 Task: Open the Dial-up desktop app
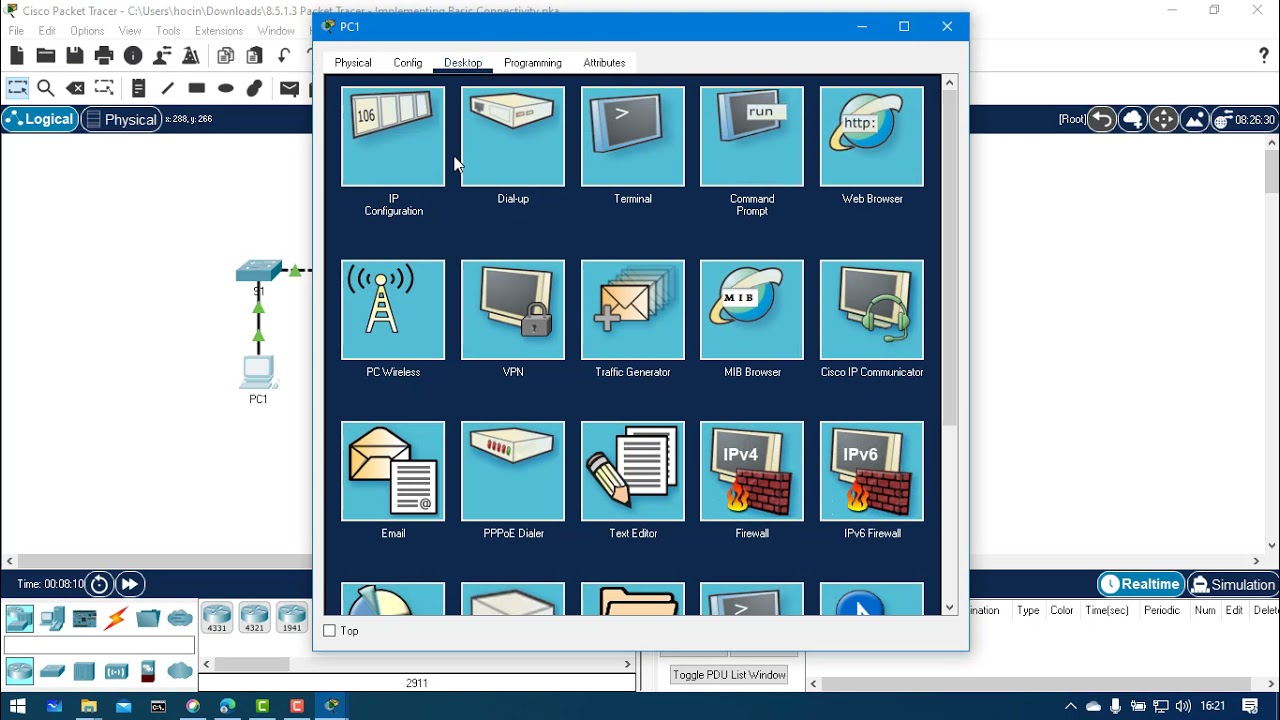tap(513, 136)
